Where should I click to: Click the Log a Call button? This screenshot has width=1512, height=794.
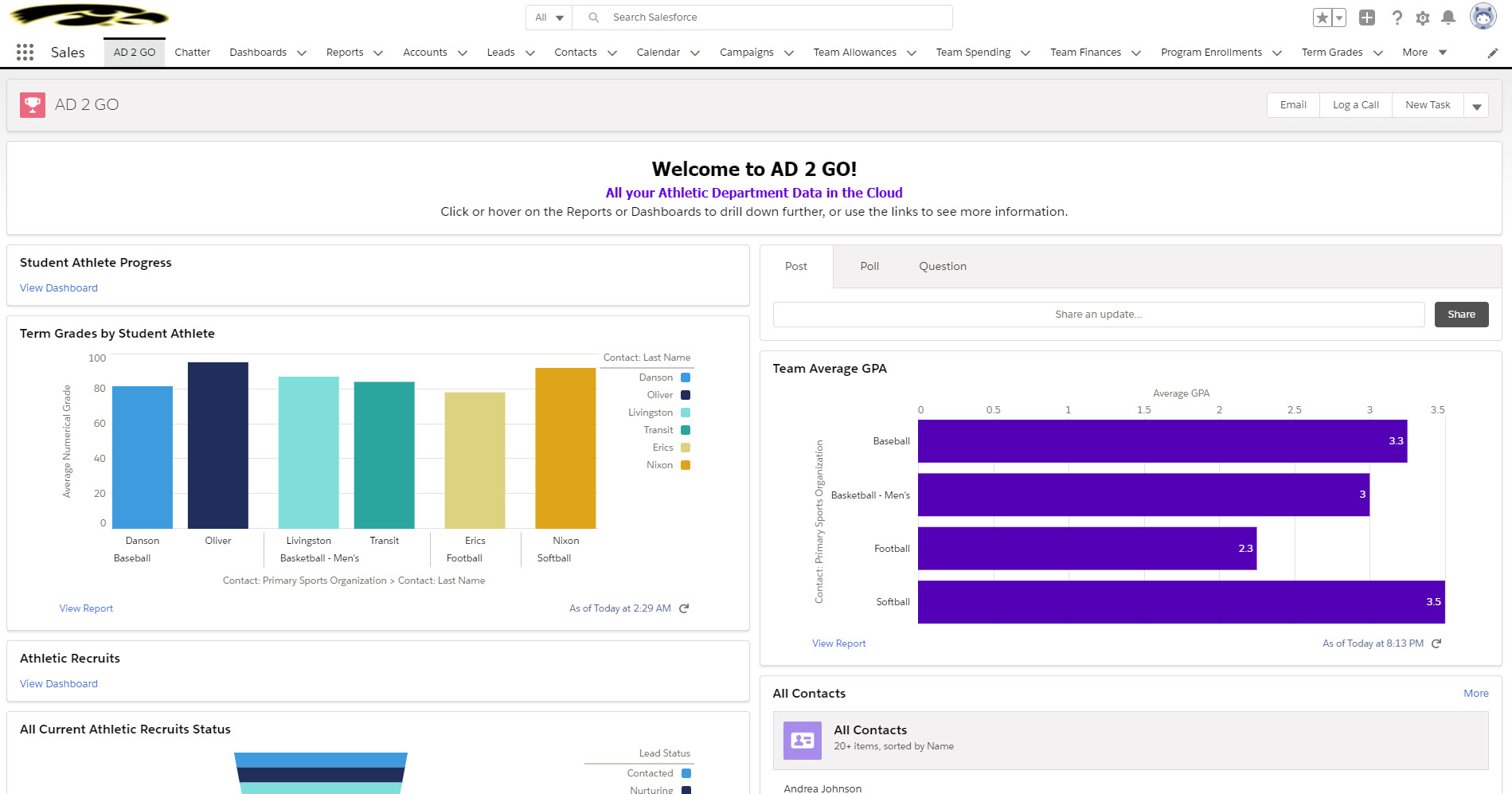coord(1356,105)
